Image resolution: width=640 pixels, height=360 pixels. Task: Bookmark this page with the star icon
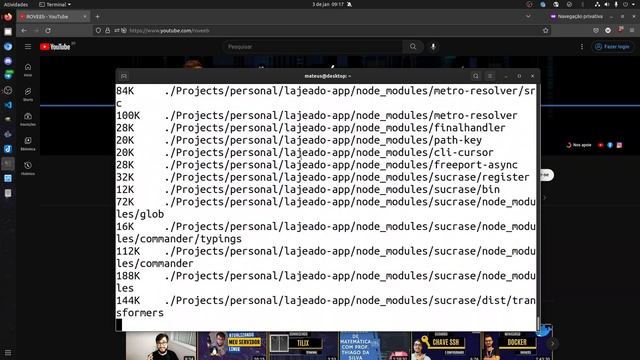[x=545, y=30]
